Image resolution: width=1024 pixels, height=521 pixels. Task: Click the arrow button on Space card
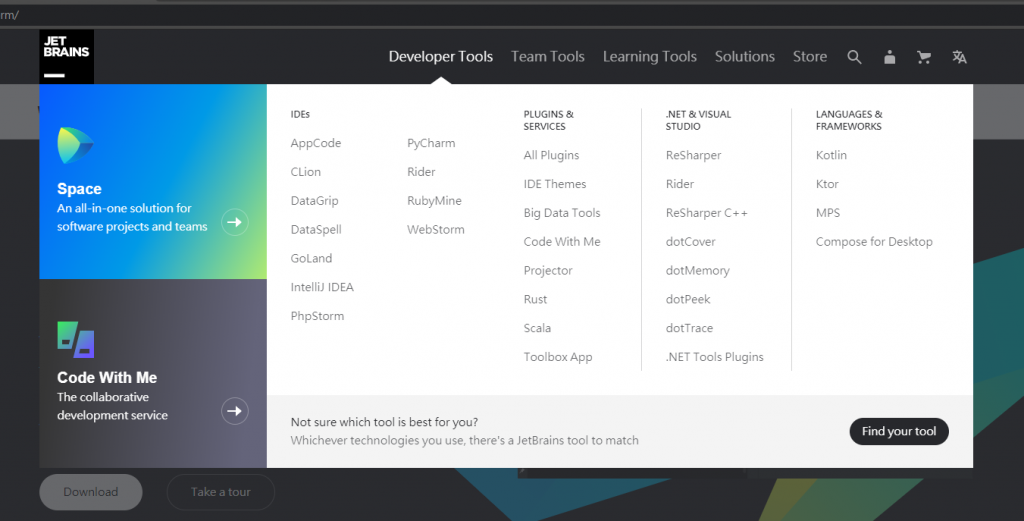pos(234,222)
